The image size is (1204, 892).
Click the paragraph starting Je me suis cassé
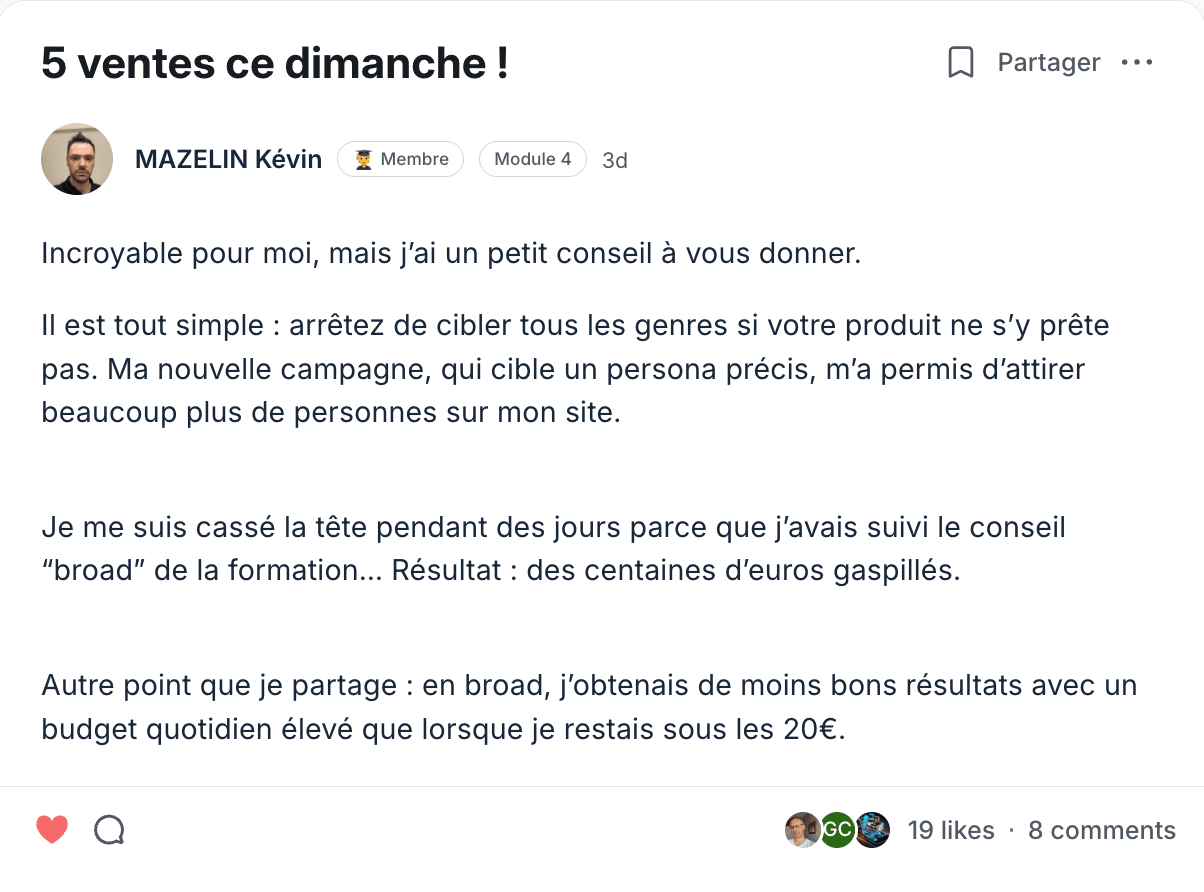[x=553, y=549]
